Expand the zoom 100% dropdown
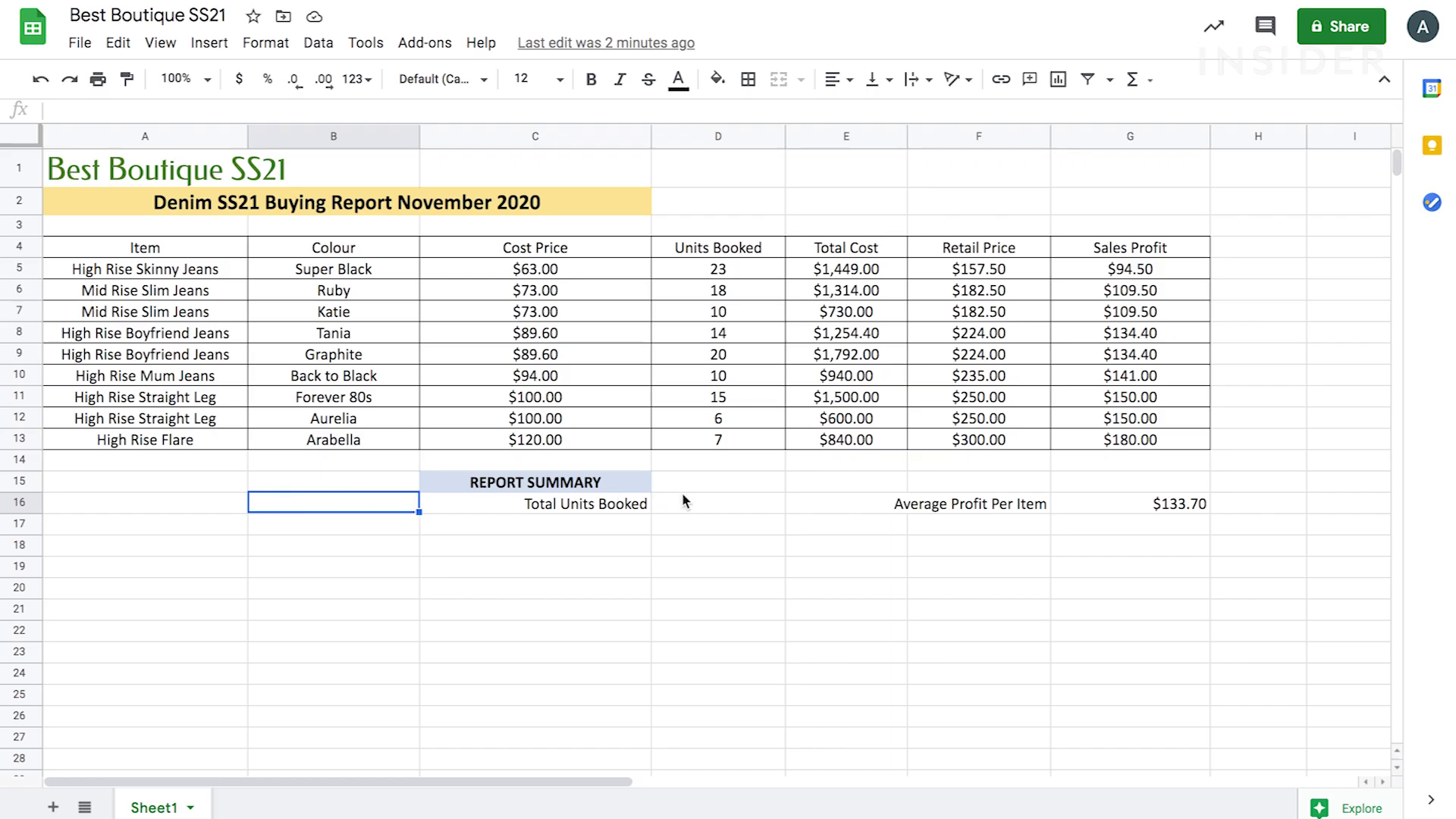The image size is (1456, 819). click(186, 79)
